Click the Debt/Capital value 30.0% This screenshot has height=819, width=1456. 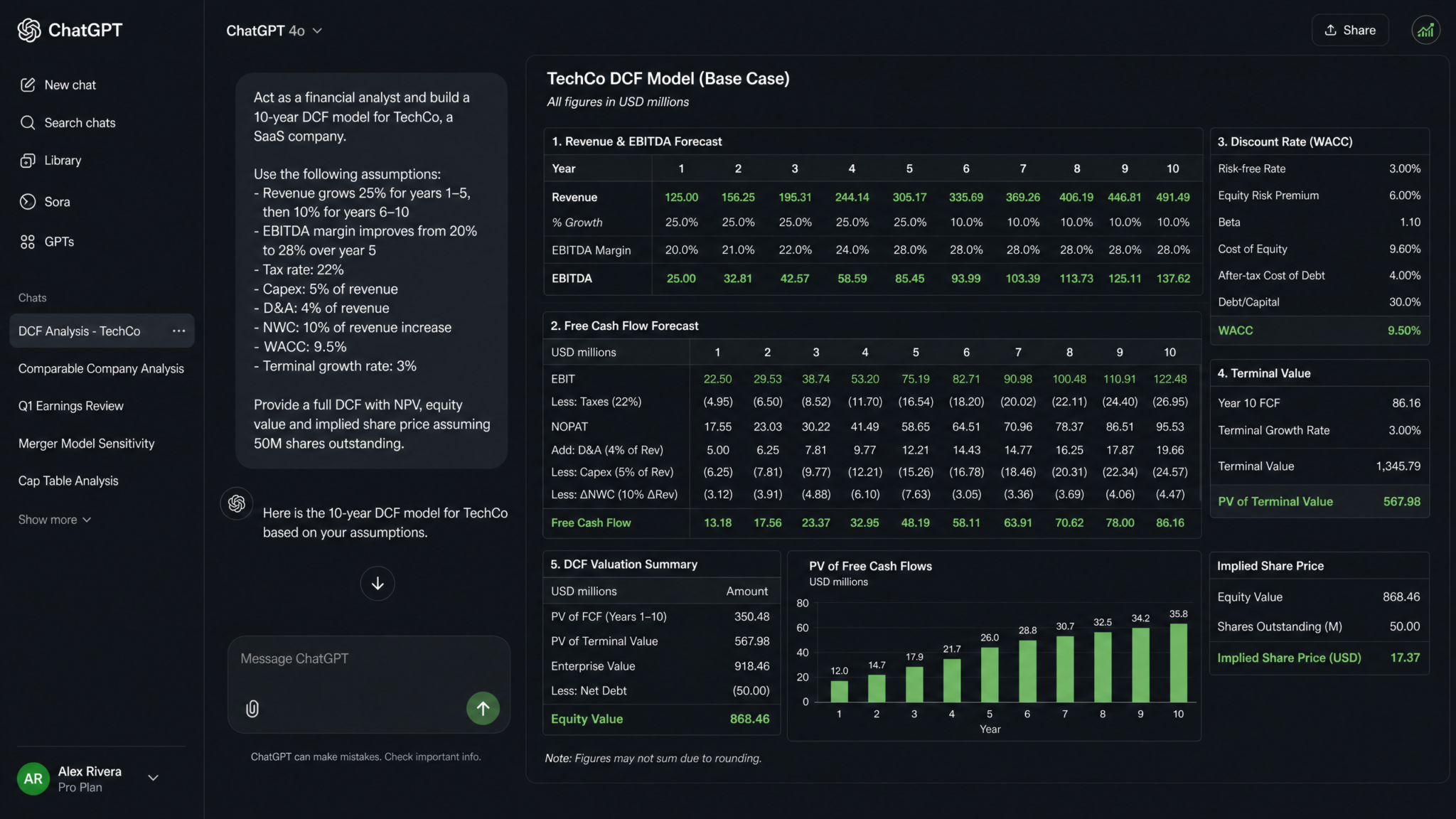1405,302
